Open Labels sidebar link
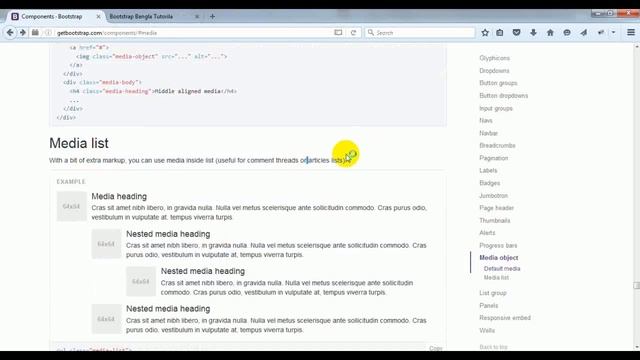Image resolution: width=640 pixels, height=360 pixels. [x=488, y=170]
